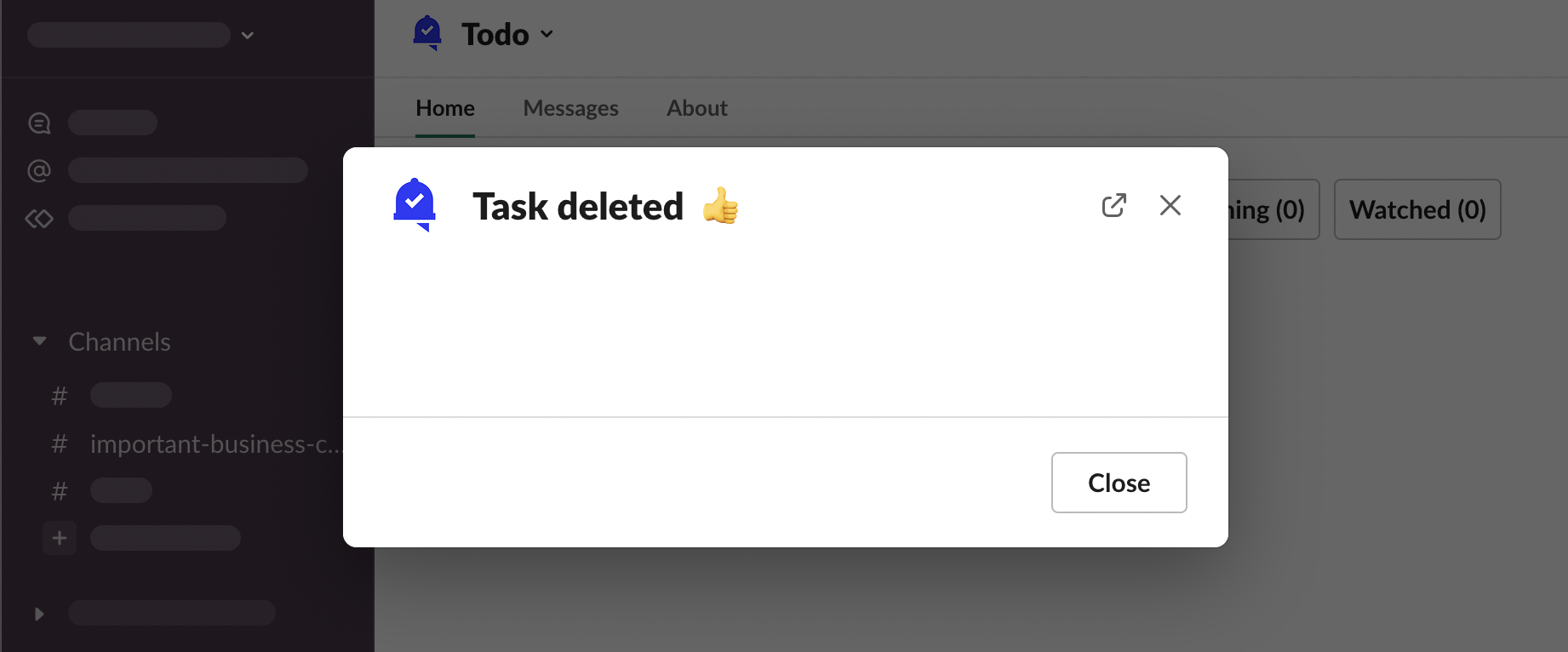Open the dialog in a new window
Image resolution: width=1568 pixels, height=652 pixels.
(x=1113, y=205)
